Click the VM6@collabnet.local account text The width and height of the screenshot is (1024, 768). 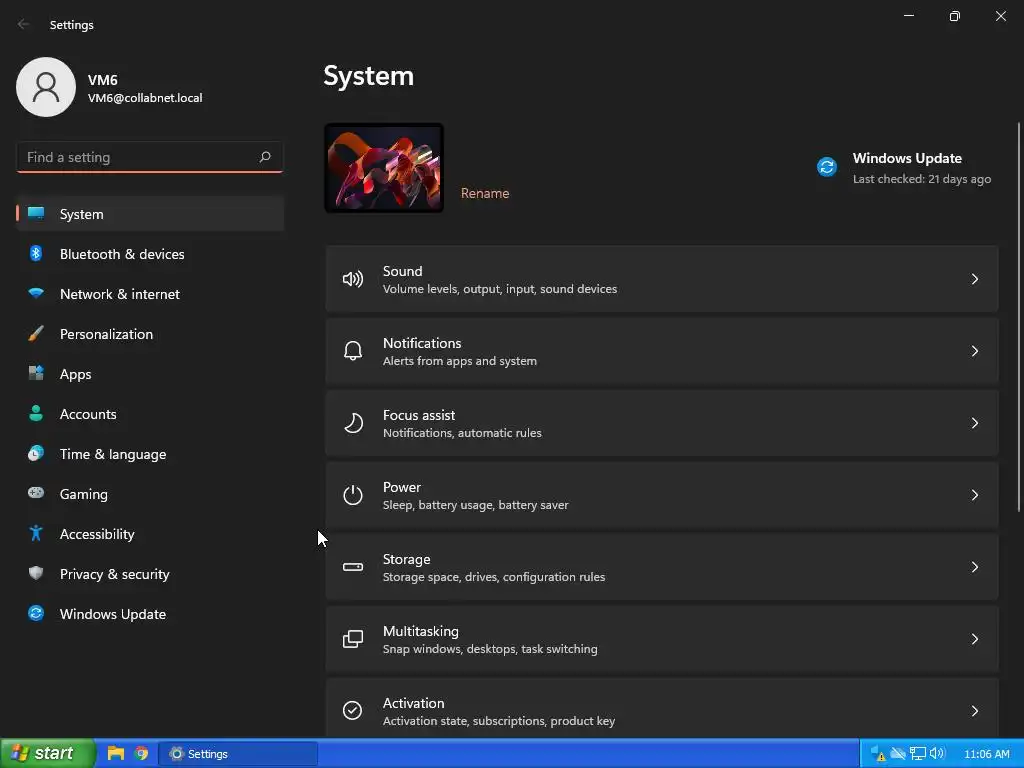(145, 98)
